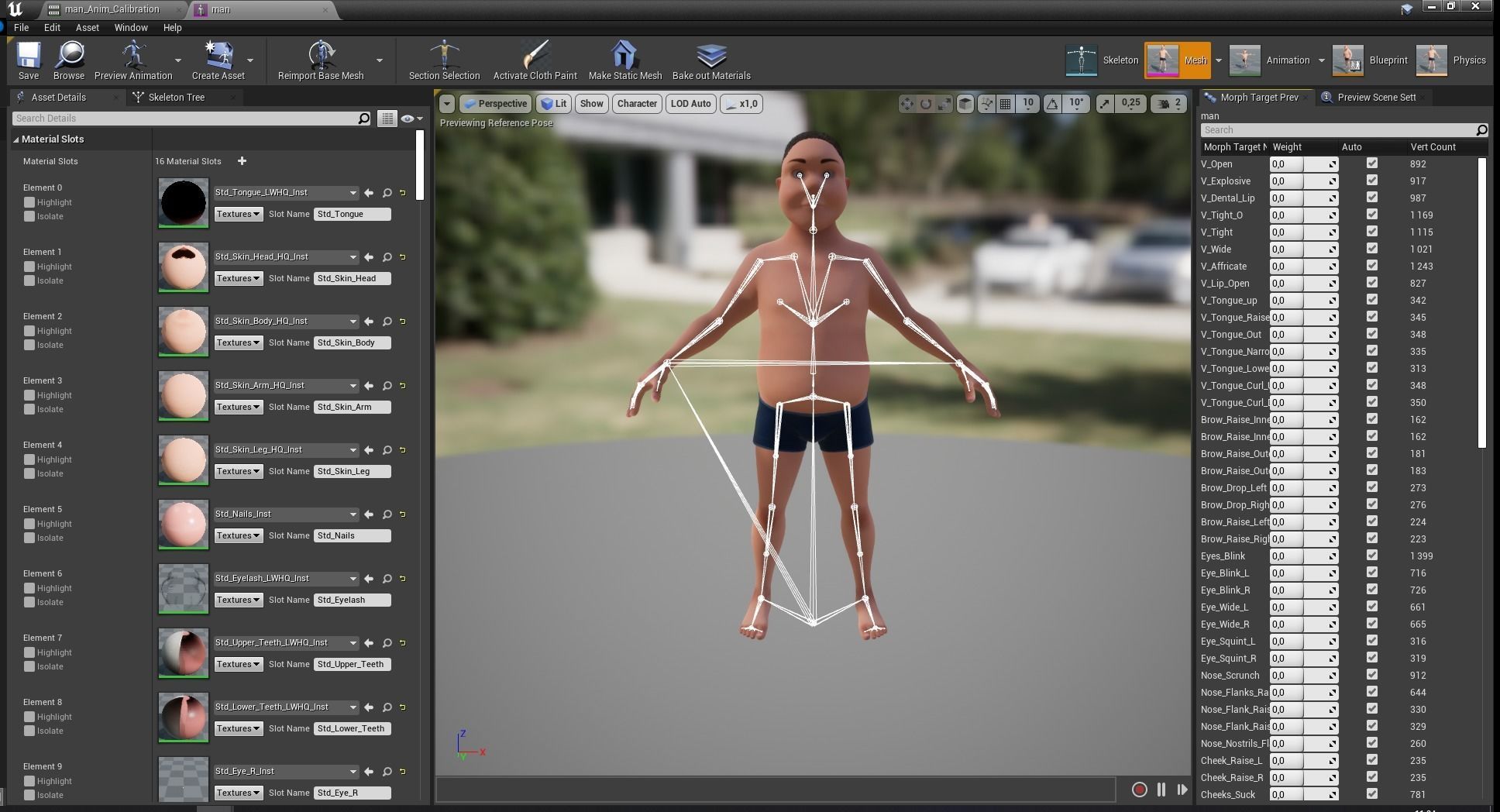
Task: Toggle grid snapping icon in viewport
Action: pyautogui.click(x=1005, y=104)
